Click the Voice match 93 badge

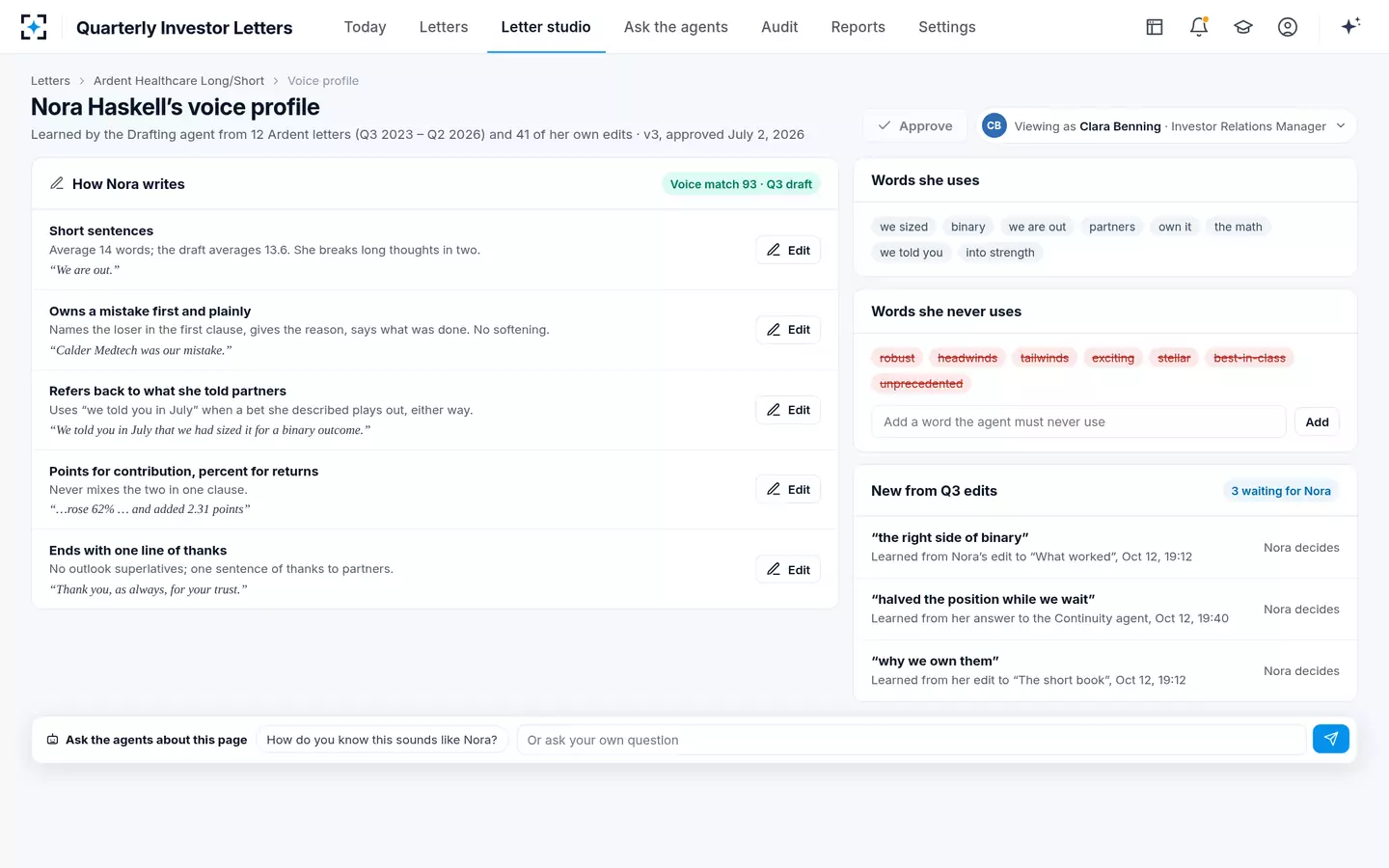click(741, 184)
